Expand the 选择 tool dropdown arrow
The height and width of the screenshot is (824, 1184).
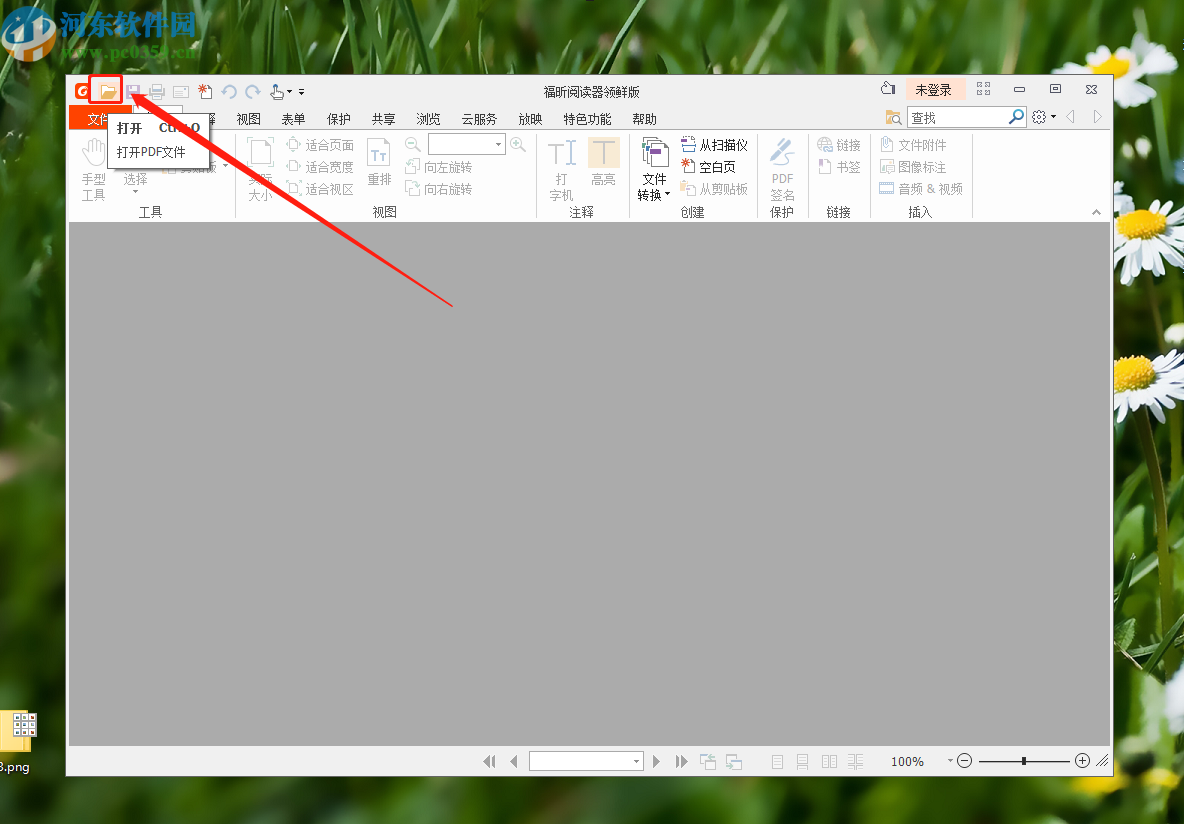coord(136,192)
